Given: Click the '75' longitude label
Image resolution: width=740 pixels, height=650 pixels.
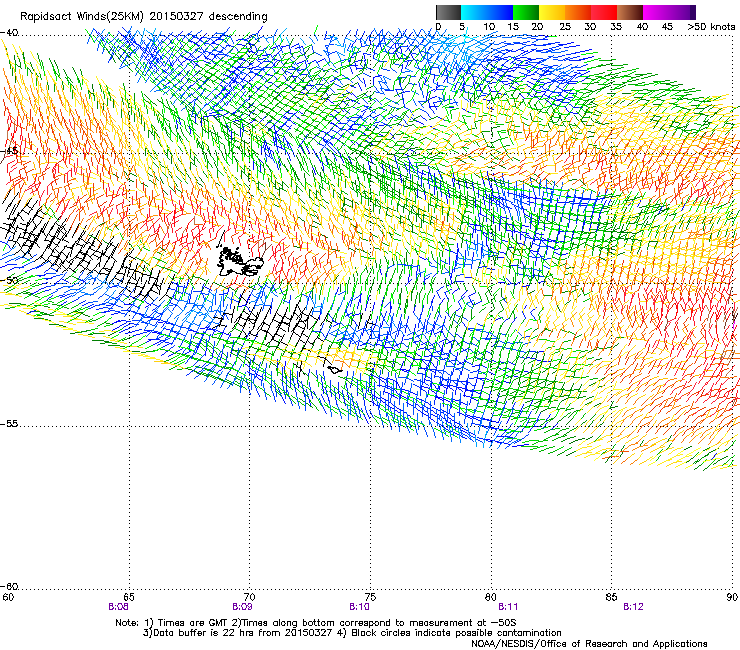Looking at the screenshot, I should 370,597.
